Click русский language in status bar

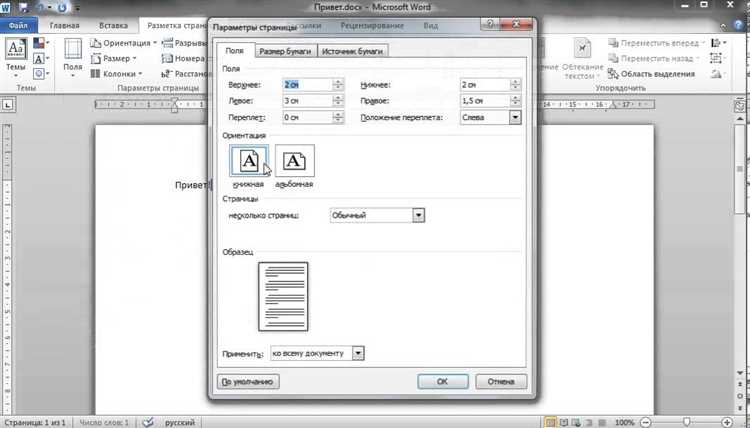point(180,423)
